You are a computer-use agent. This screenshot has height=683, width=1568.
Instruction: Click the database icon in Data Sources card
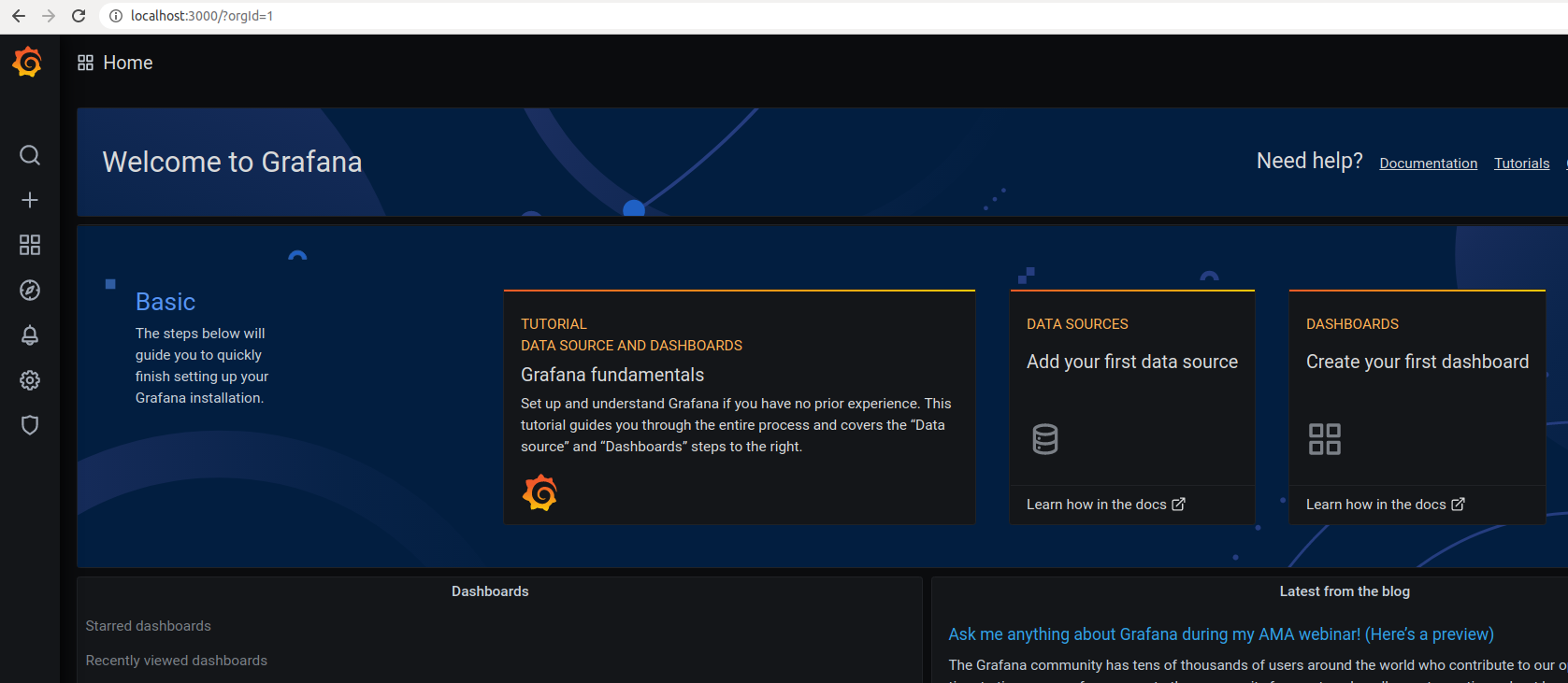click(x=1045, y=439)
